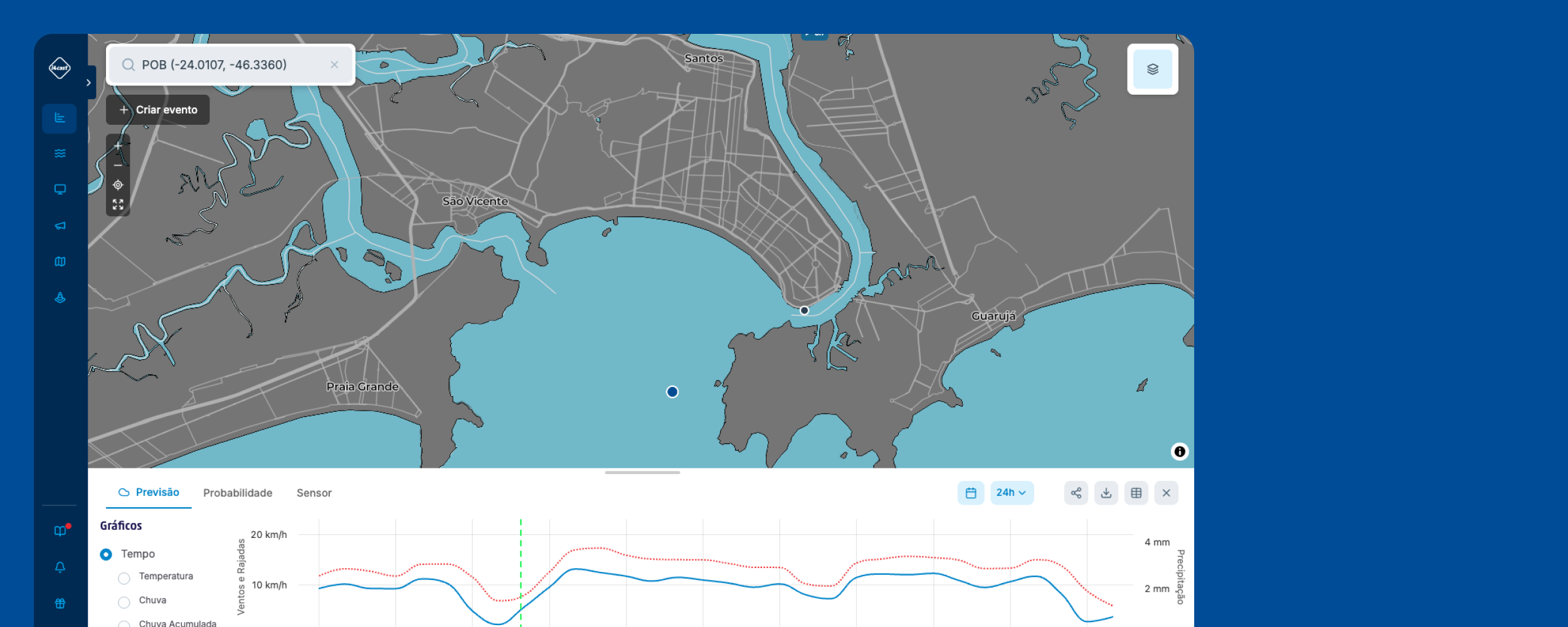Click the Praia Grande map label
Image resolution: width=1568 pixels, height=627 pixels.
coord(363,387)
